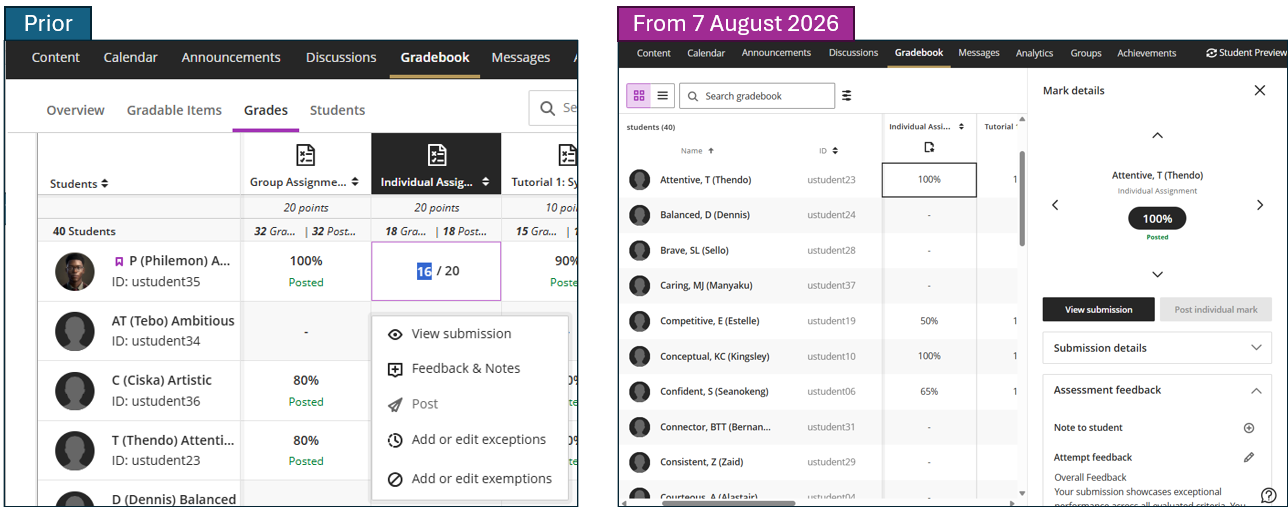Screen dimensions: 1288x507
Task: Edit Attempt feedback with pencil icon
Action: pos(1248,457)
